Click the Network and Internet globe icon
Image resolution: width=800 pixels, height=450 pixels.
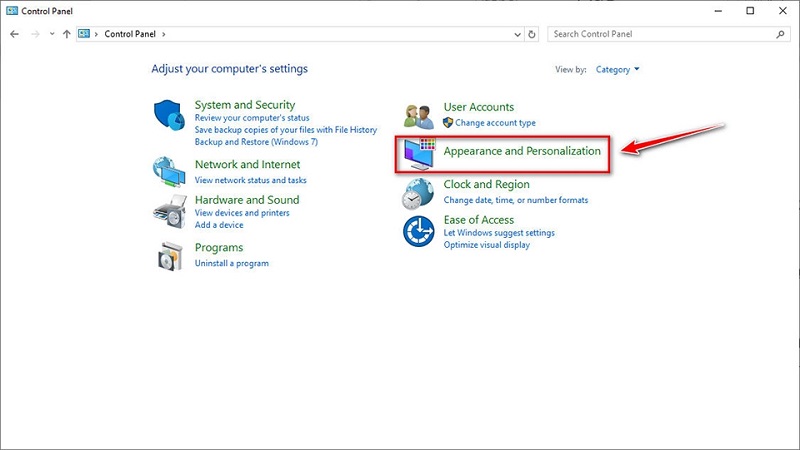coord(170,172)
